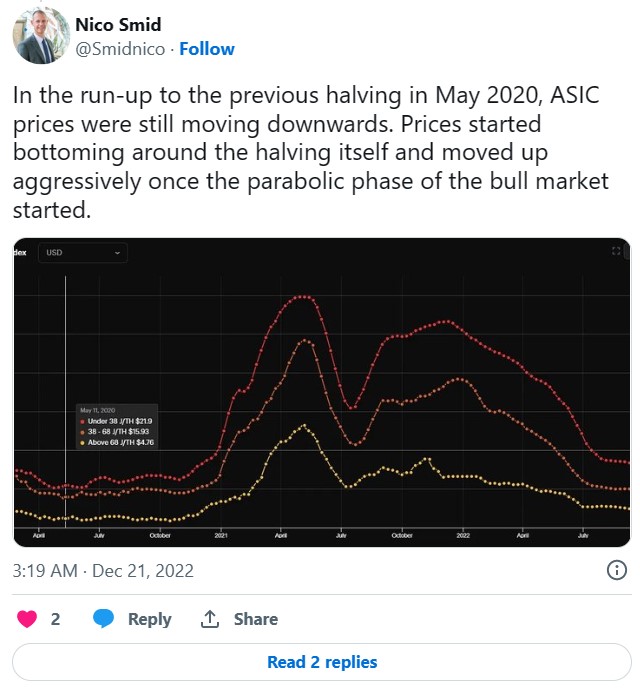Click the Above 68 J/TH yellow legend dot
640x691 pixels.
[x=82, y=443]
